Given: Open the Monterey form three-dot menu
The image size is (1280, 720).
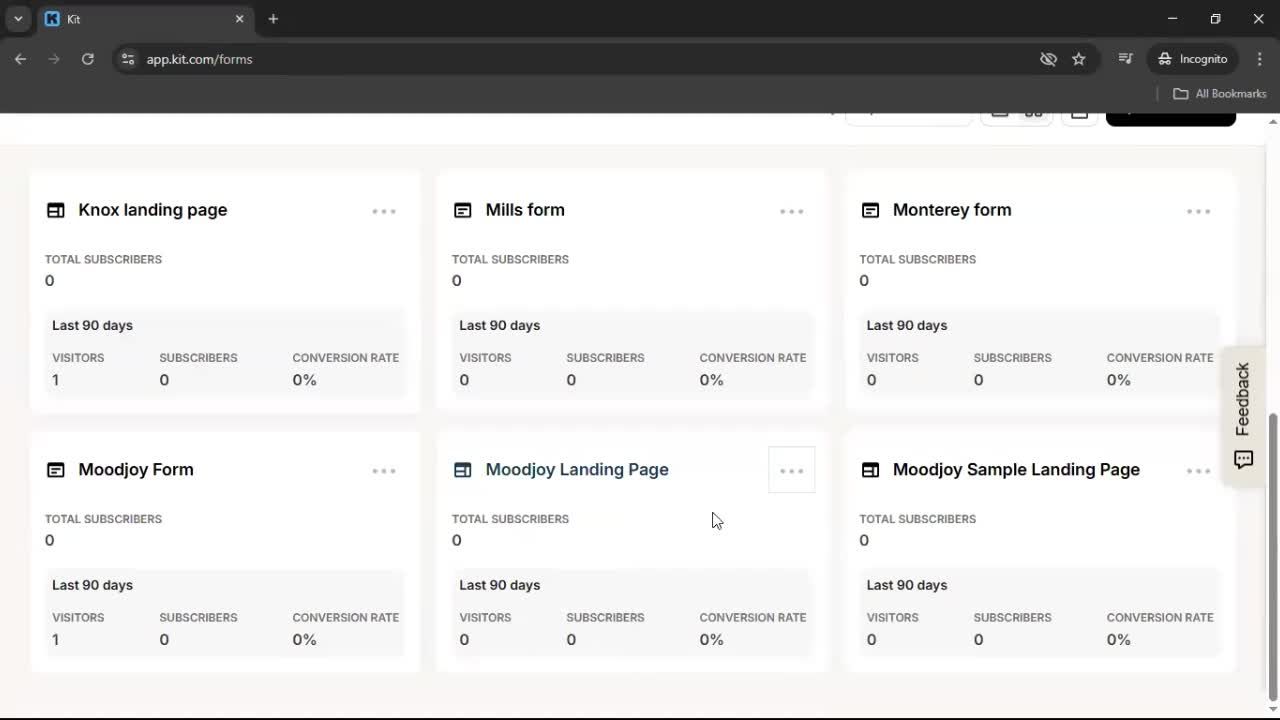Looking at the screenshot, I should point(1198,211).
